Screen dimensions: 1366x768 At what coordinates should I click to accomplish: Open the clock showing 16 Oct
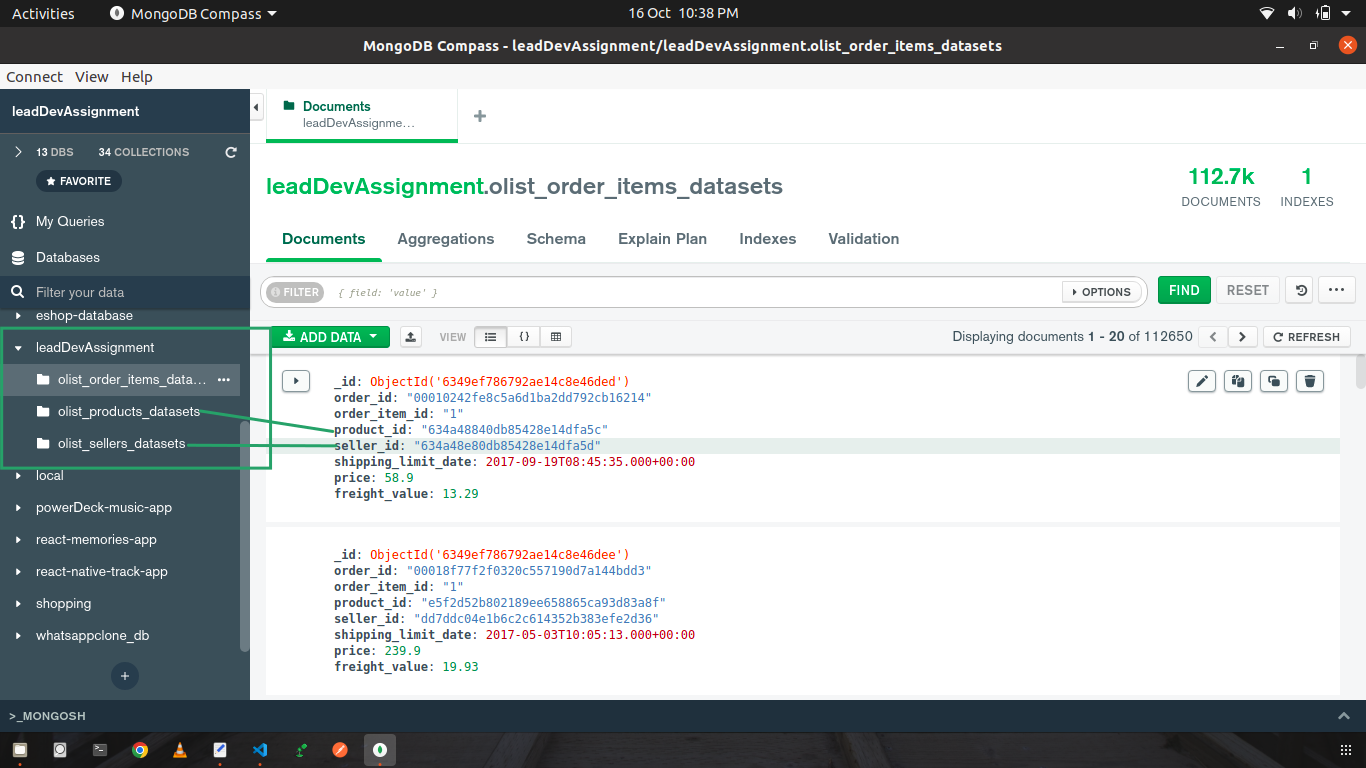[683, 13]
